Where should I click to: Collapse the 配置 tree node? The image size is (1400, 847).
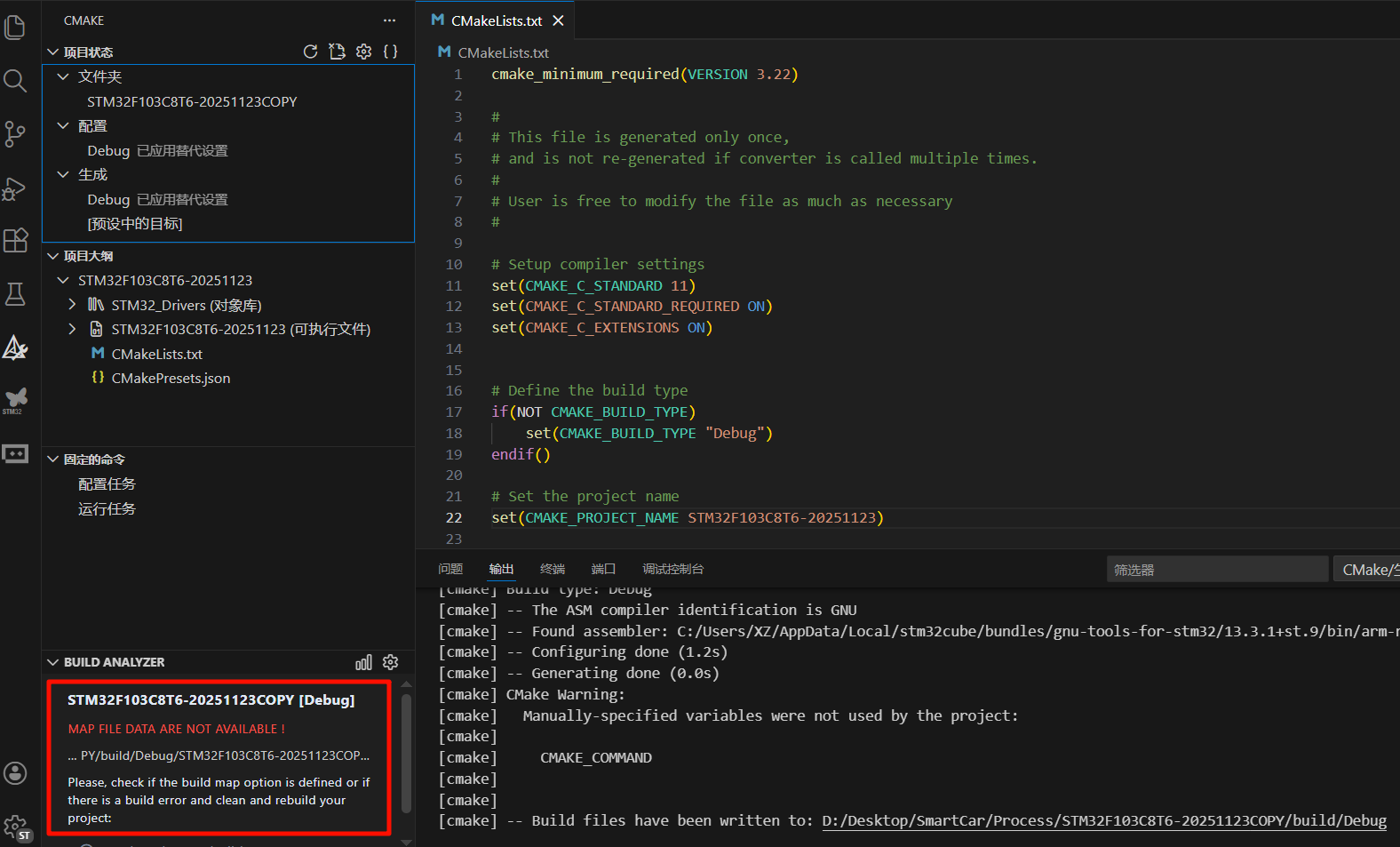click(63, 125)
